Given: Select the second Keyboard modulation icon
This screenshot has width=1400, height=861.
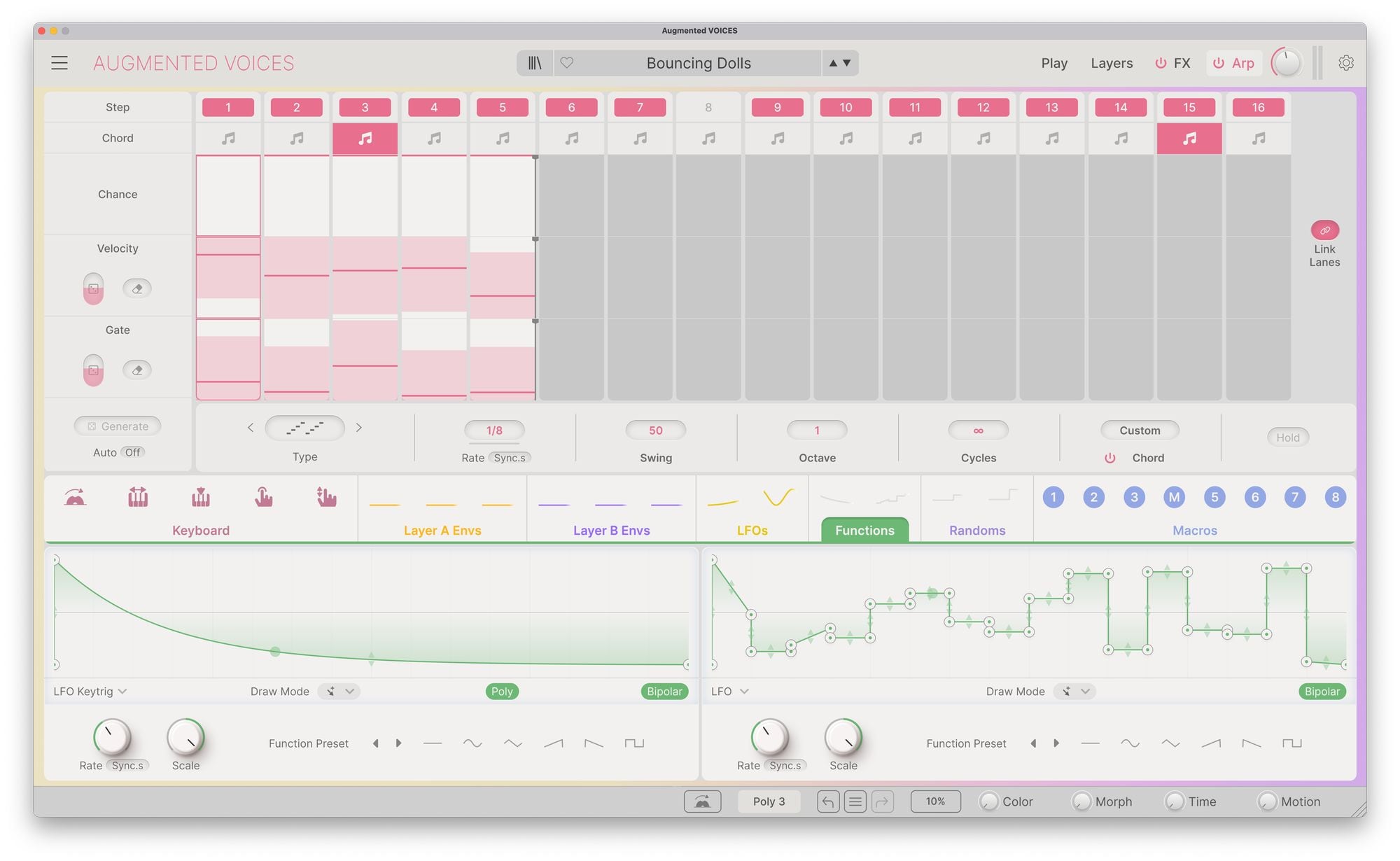Looking at the screenshot, I should point(138,497).
